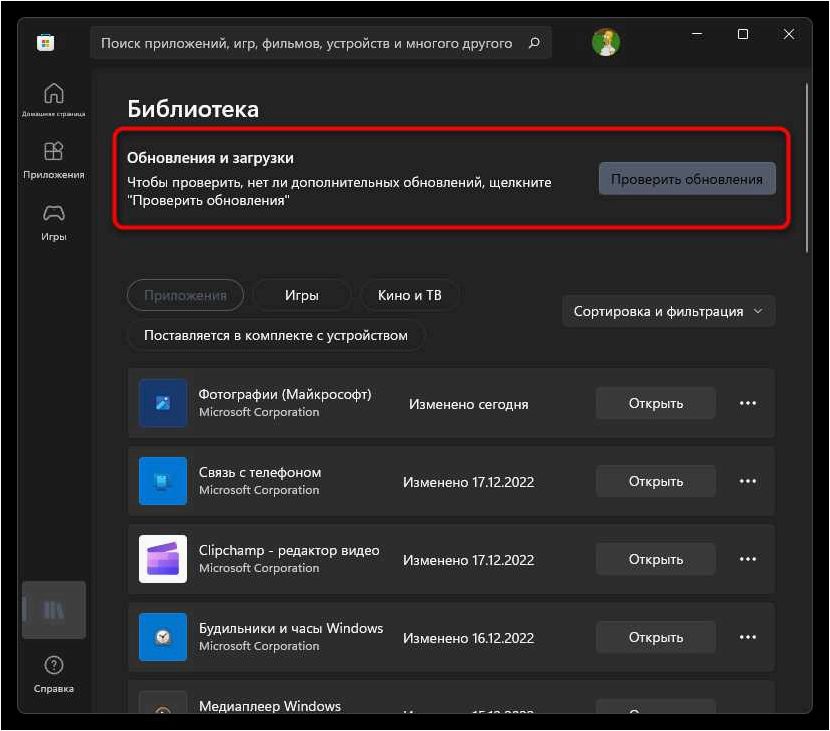The width and height of the screenshot is (830, 731).
Task: Click the Медиаплеер Windows entry name
Action: 270,706
